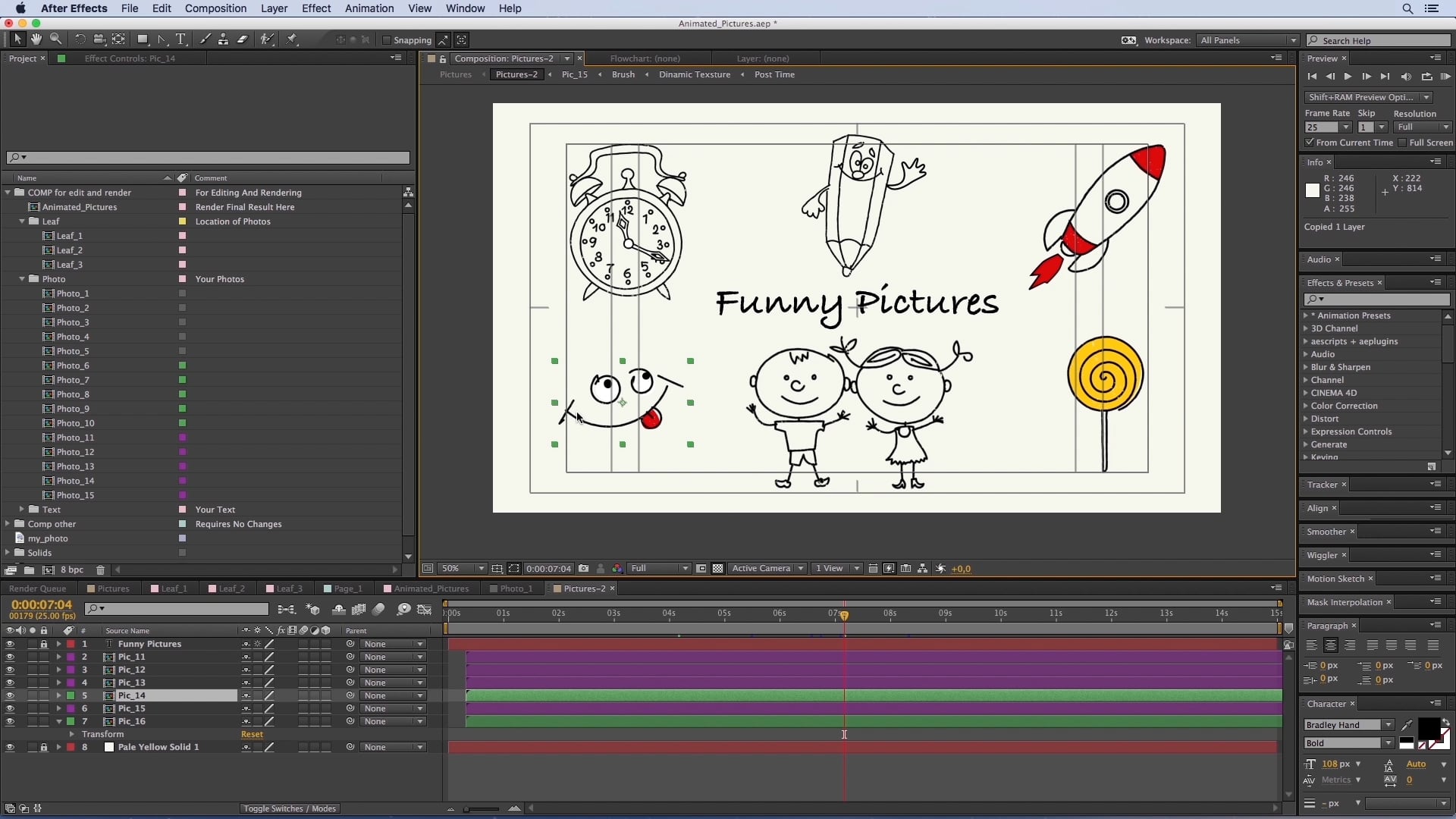Click Reset button for Transform properties
The image size is (1456, 819).
tap(252, 733)
